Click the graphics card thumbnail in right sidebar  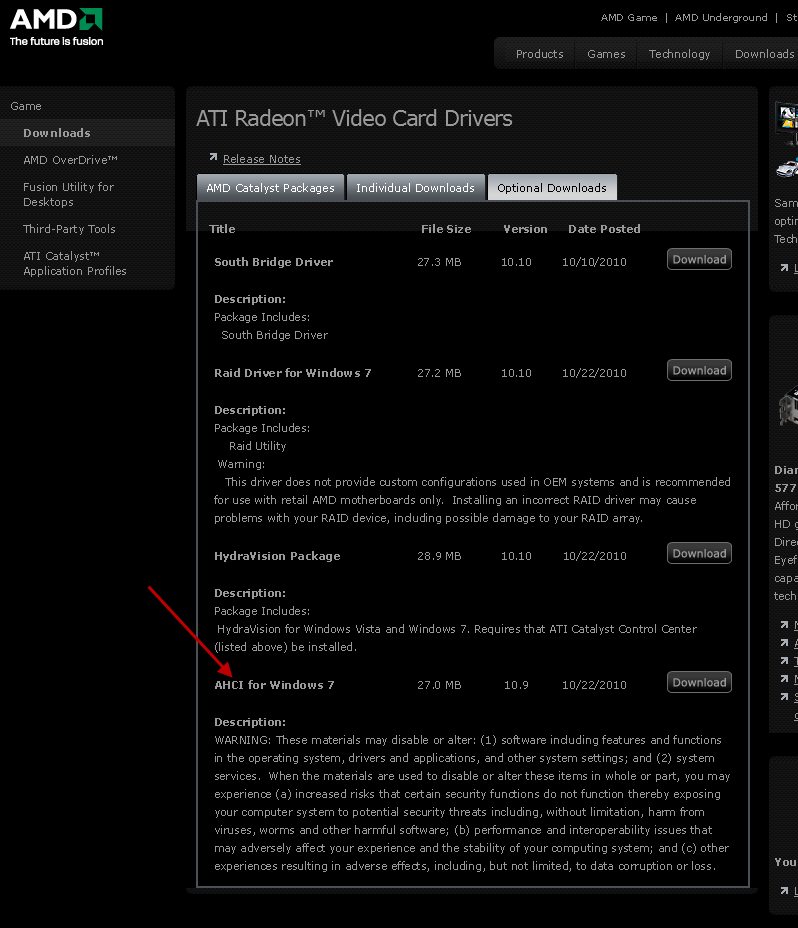point(788,405)
